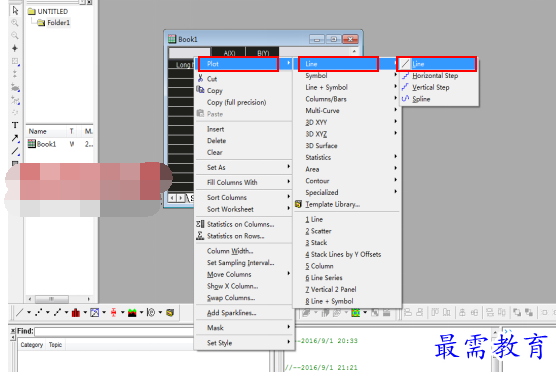
Task: Click the Topic column header
Action: pyautogui.click(x=55, y=345)
